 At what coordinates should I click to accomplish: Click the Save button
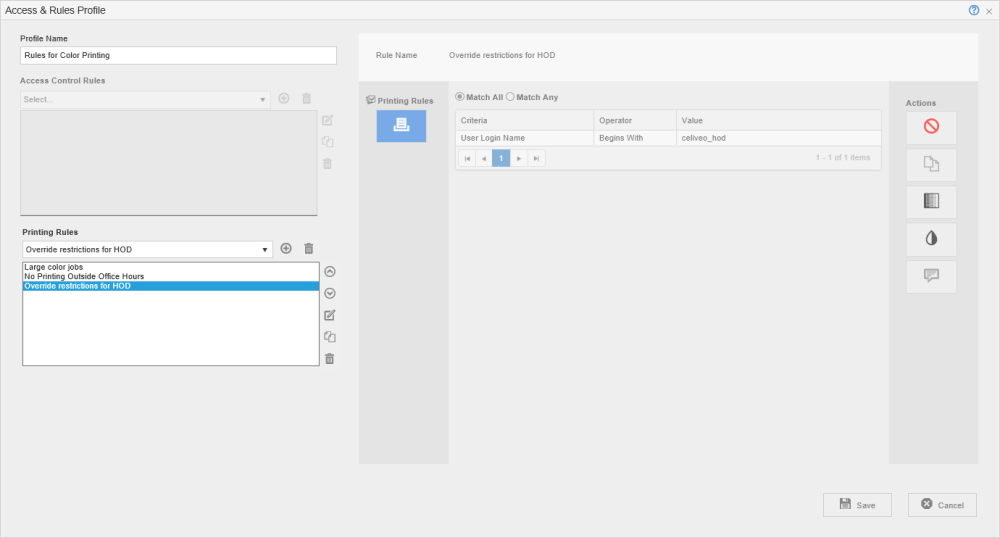click(x=857, y=505)
